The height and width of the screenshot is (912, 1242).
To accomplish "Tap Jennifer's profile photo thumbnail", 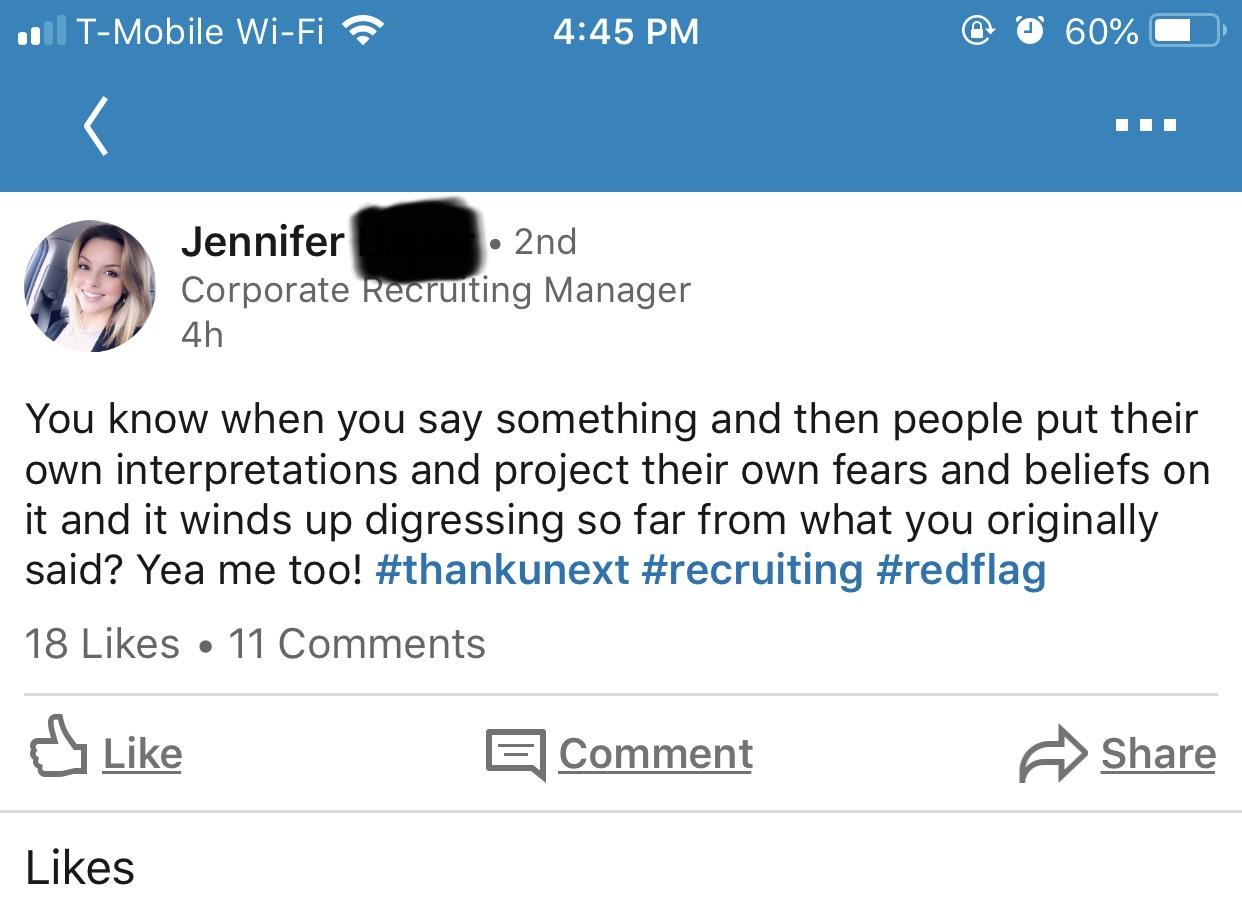I will point(89,286).
